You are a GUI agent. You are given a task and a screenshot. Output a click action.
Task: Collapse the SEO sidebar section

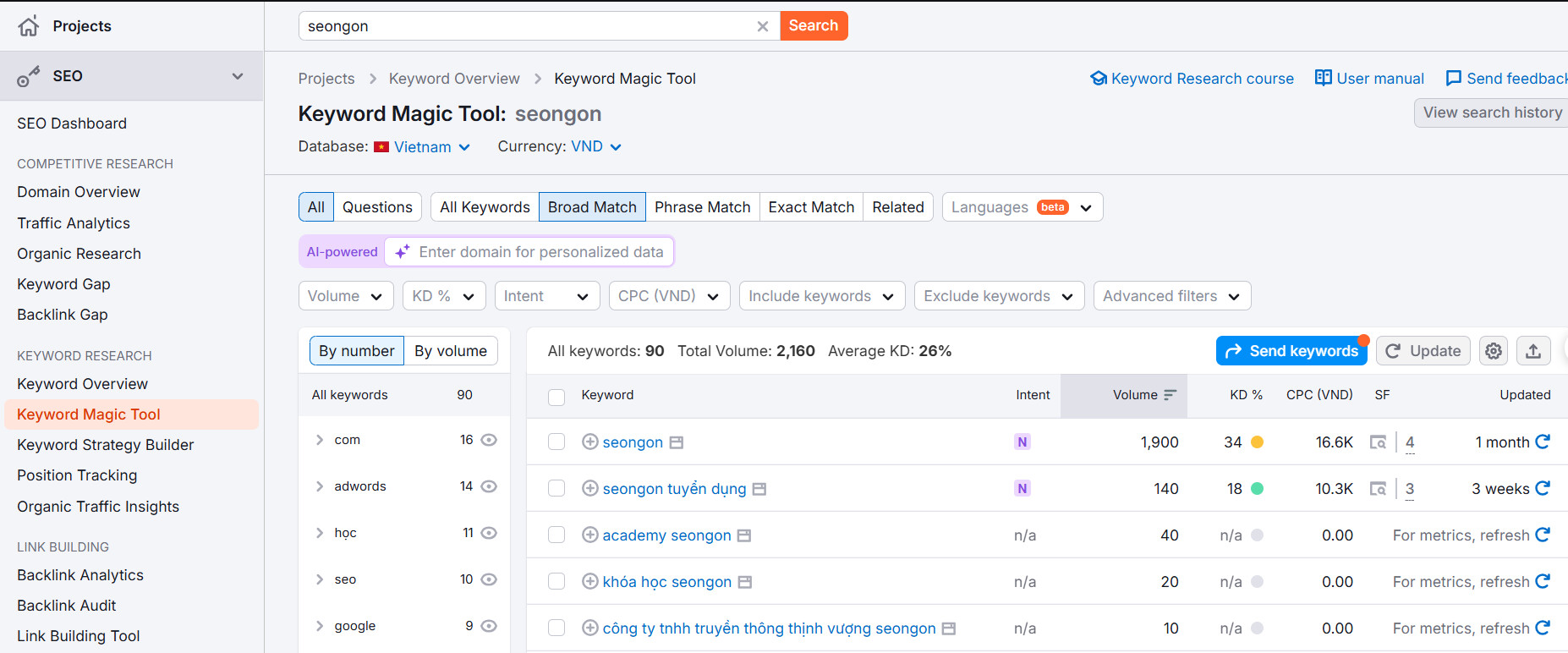[x=238, y=76]
